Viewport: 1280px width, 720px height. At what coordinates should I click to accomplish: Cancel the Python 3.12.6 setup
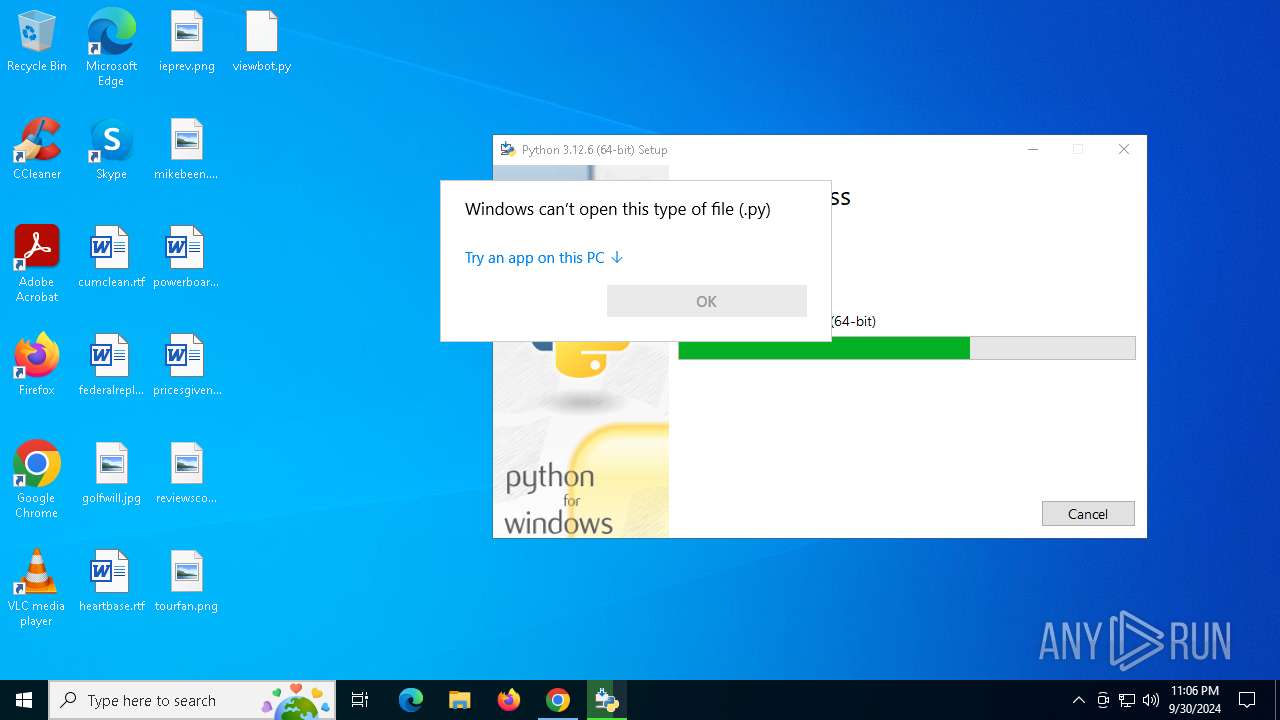point(1088,514)
